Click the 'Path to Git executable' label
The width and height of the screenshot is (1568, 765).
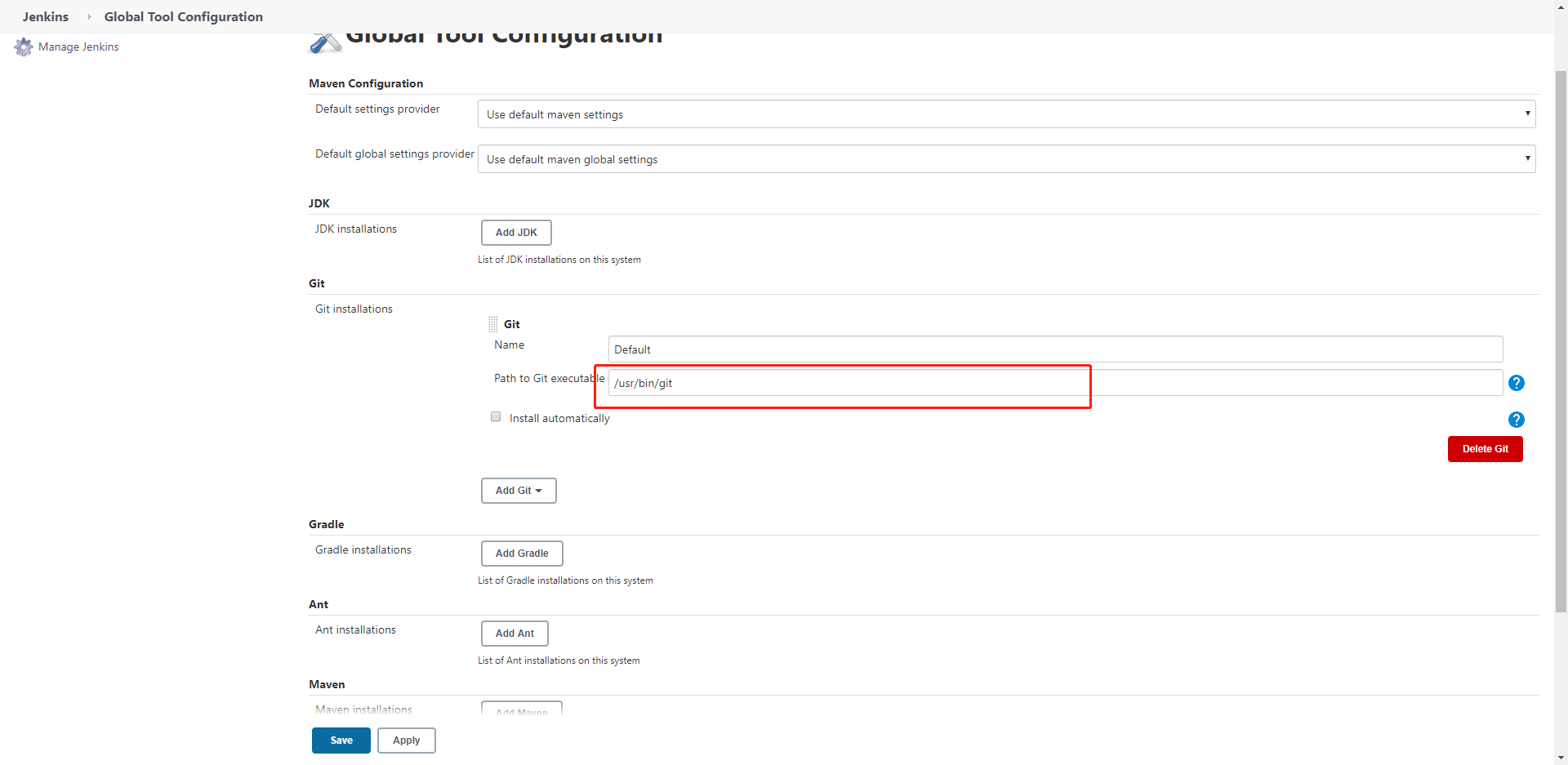pos(549,379)
